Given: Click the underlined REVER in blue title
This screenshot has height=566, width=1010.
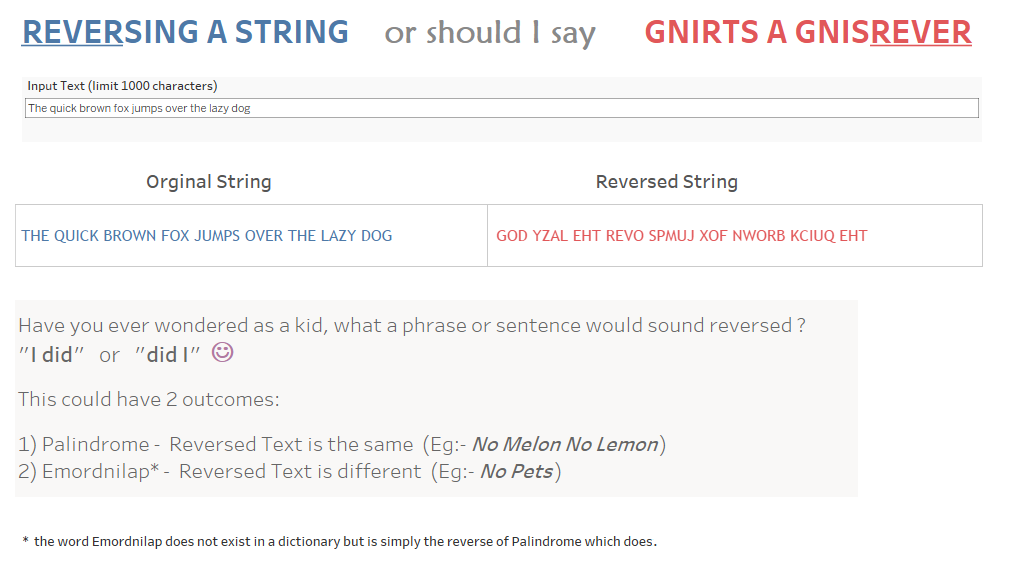Looking at the screenshot, I should (72, 32).
